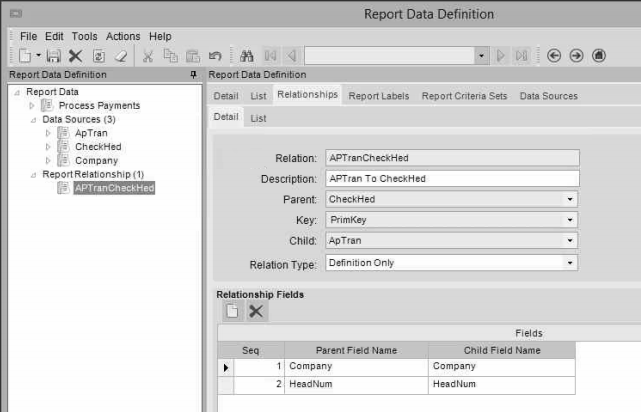Click the Cut scissors icon
Screen dimensions: 641x412
[x=148, y=56]
